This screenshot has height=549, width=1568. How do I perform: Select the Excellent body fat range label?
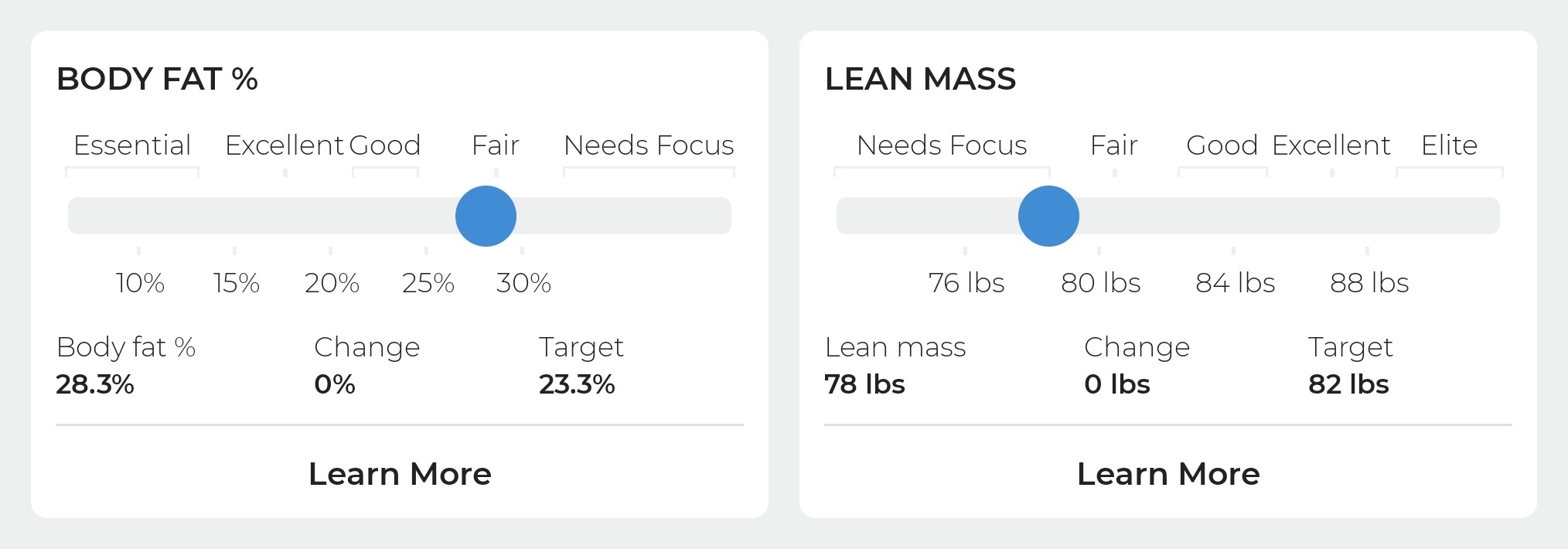[x=285, y=145]
